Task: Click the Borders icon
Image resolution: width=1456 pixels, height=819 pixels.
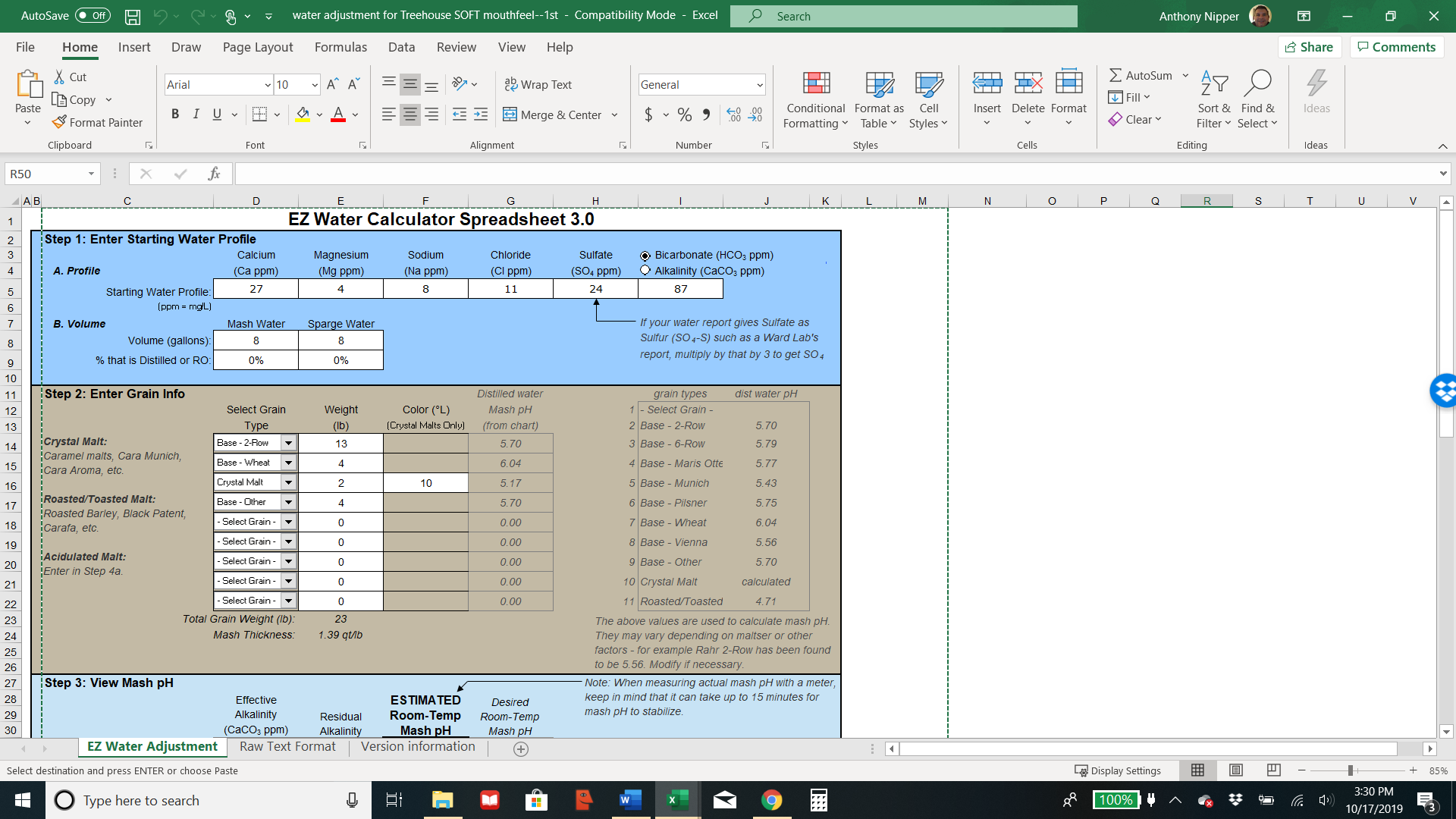Action: pos(259,115)
